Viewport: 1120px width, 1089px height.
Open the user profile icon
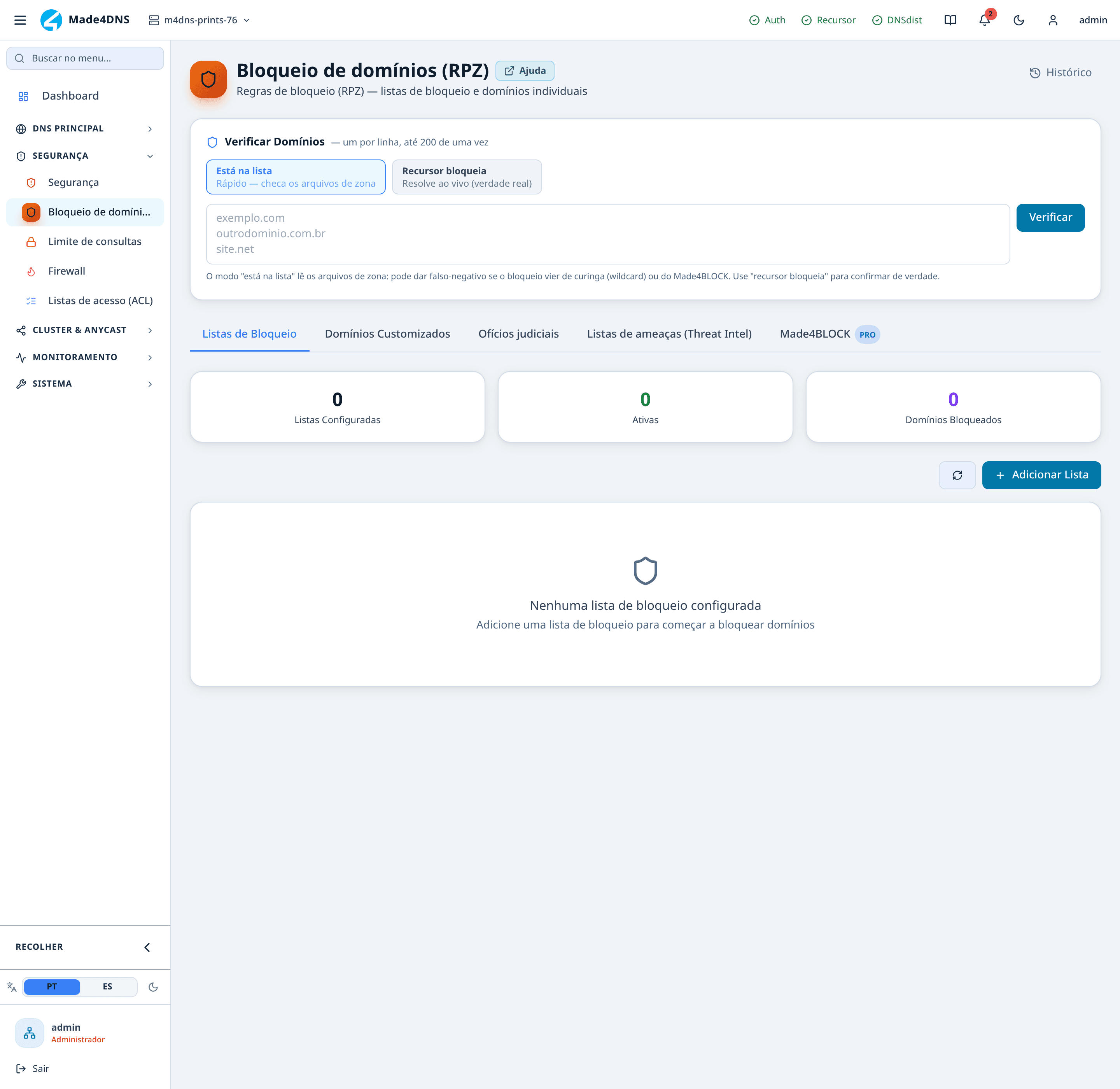pyautogui.click(x=1053, y=20)
